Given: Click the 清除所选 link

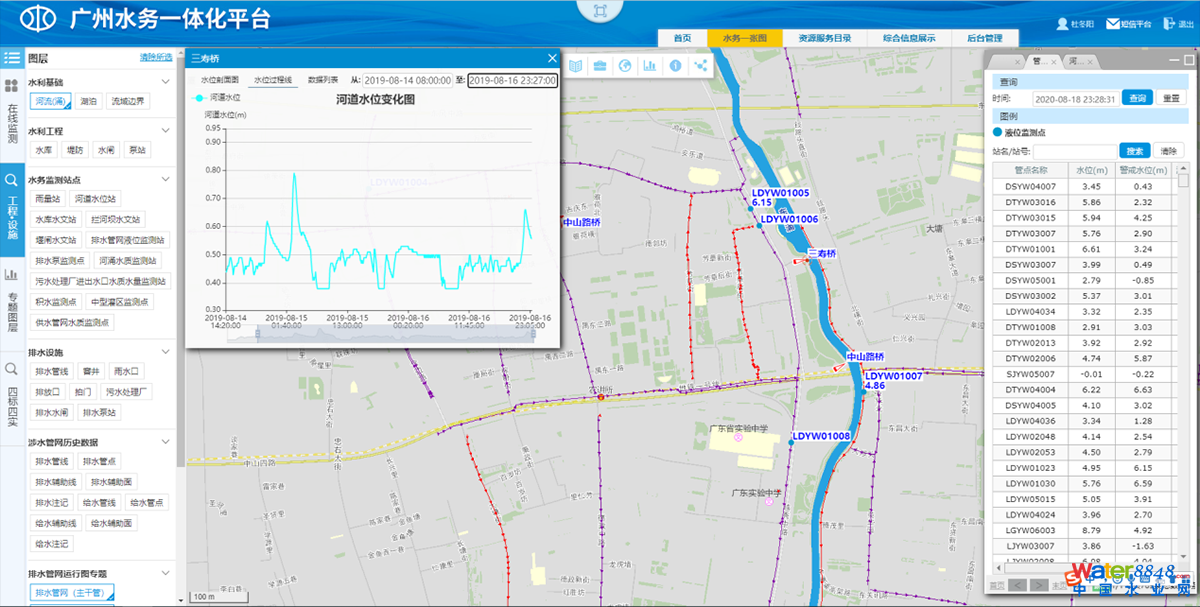Looking at the screenshot, I should (155, 59).
